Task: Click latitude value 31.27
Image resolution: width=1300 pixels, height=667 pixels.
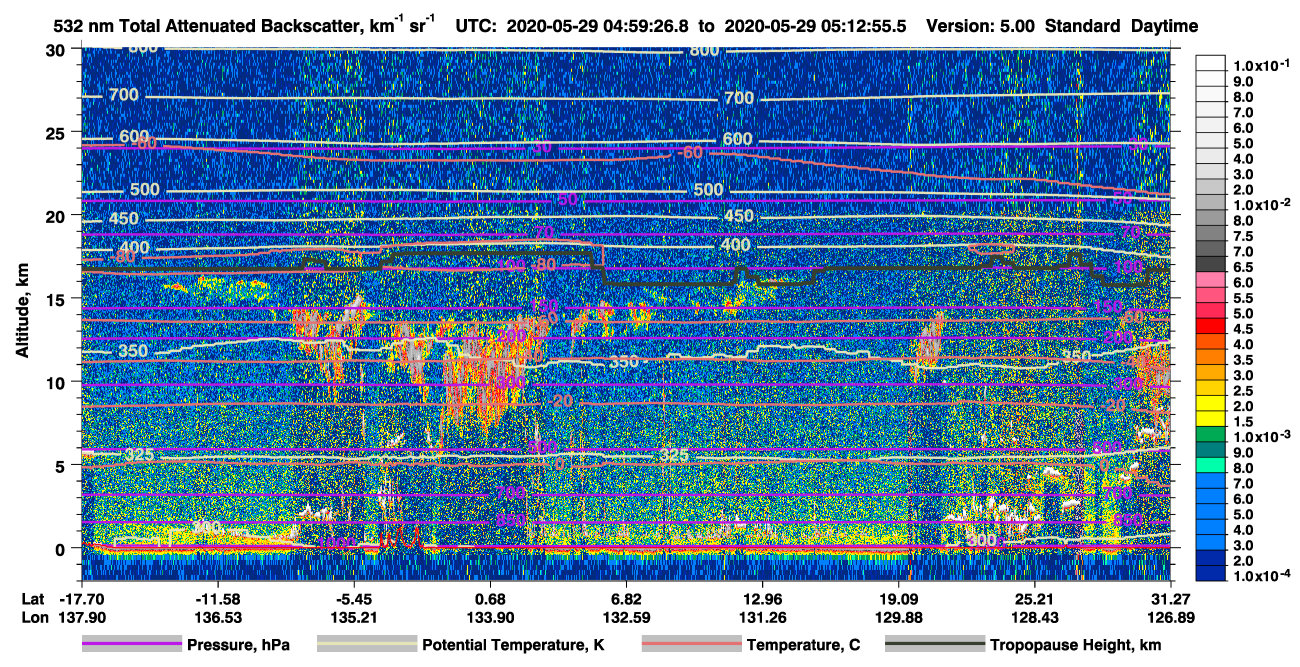Action: [1171, 600]
